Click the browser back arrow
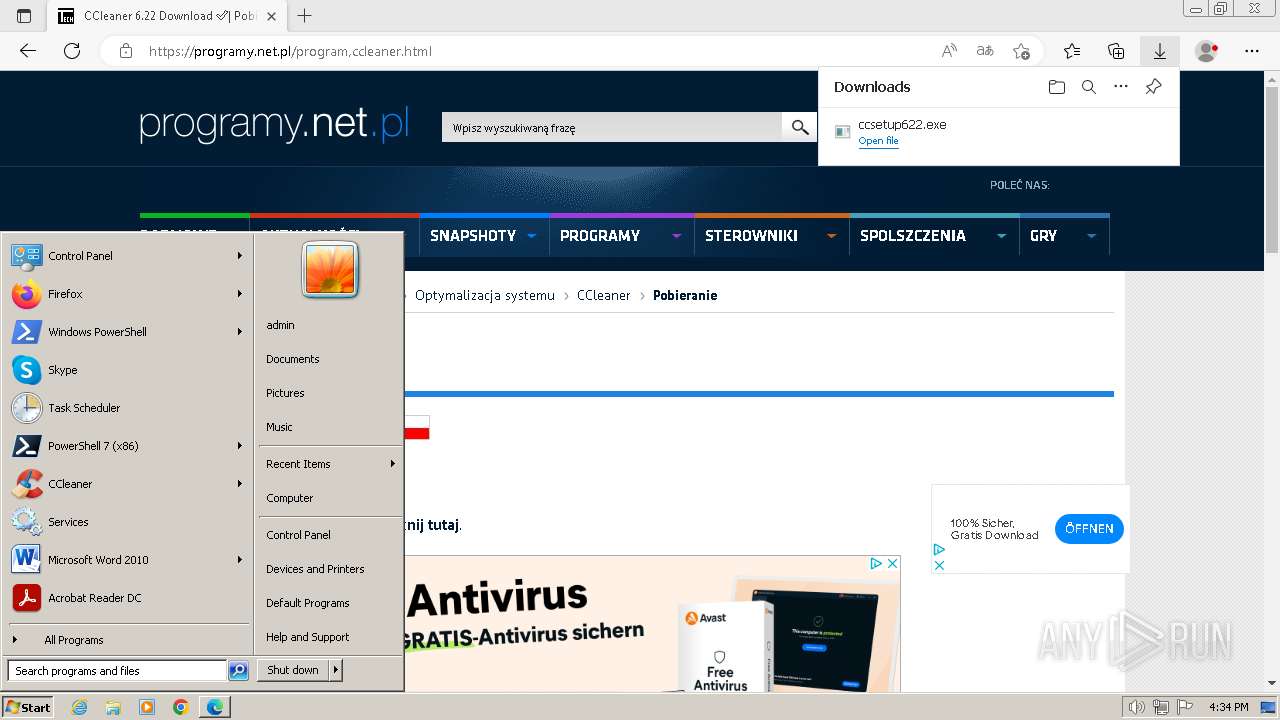Screen dimensions: 1280x720 28,51
